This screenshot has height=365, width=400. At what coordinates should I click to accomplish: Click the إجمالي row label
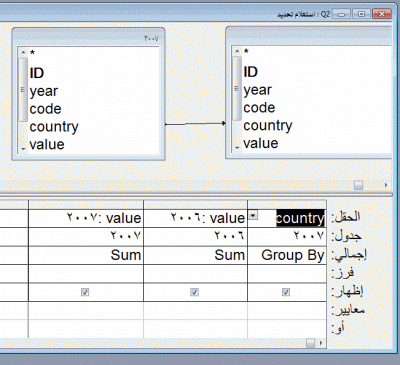click(x=349, y=255)
